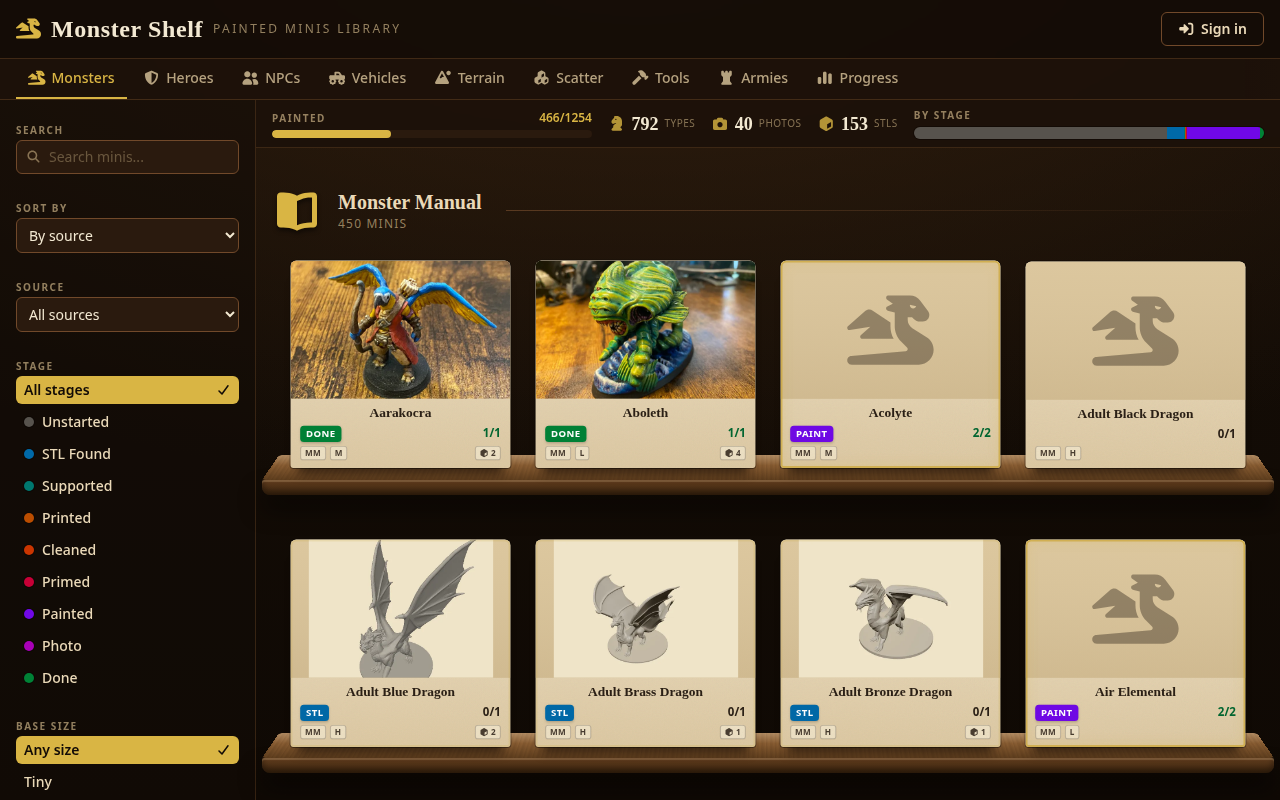Open the Armies tab

(753, 78)
